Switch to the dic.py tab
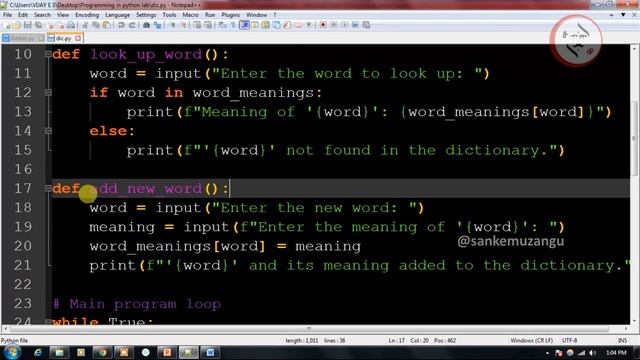640x360 pixels. point(64,38)
